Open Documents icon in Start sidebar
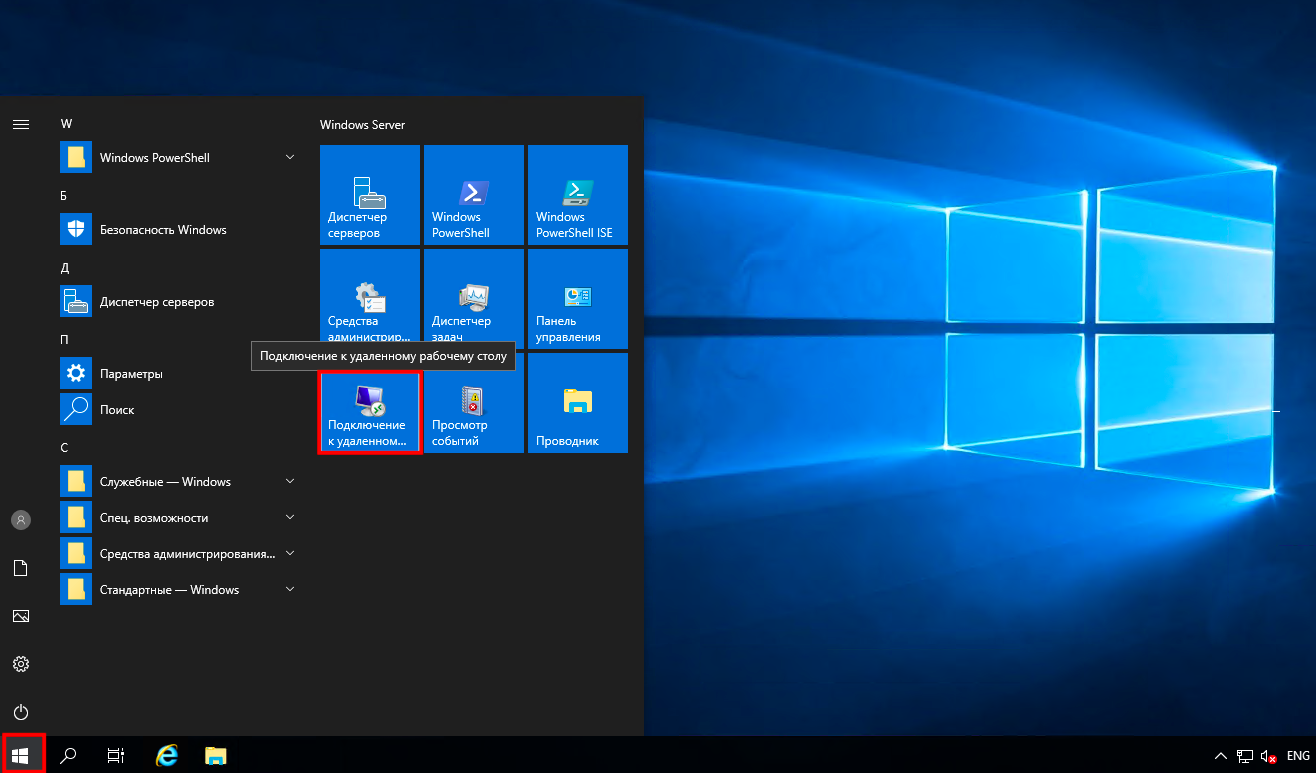Viewport: 1316px width, 773px height. 21,568
